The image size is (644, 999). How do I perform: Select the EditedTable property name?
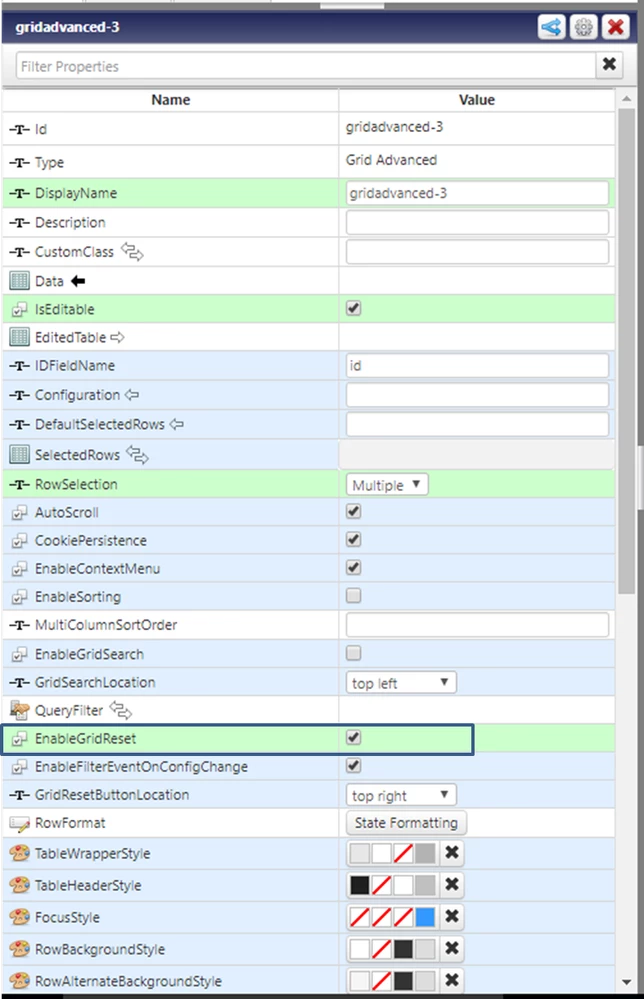pyautogui.click(x=71, y=338)
